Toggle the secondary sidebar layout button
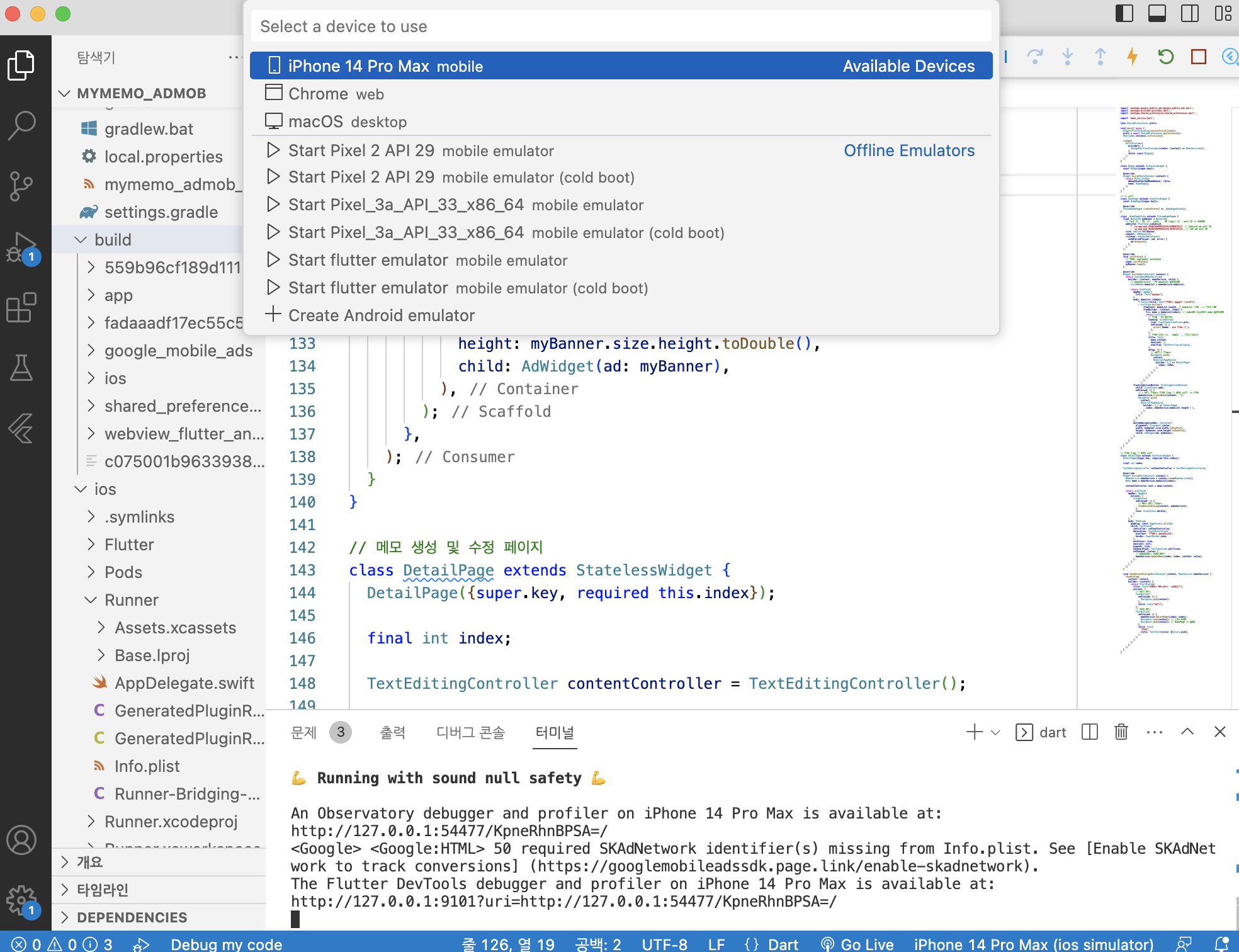Image resolution: width=1239 pixels, height=952 pixels. pyautogui.click(x=1190, y=13)
